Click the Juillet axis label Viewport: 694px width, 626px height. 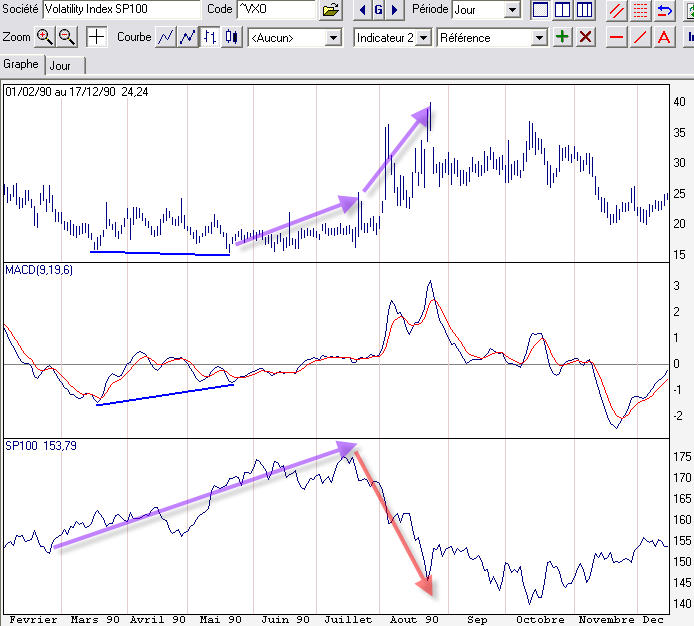(348, 619)
